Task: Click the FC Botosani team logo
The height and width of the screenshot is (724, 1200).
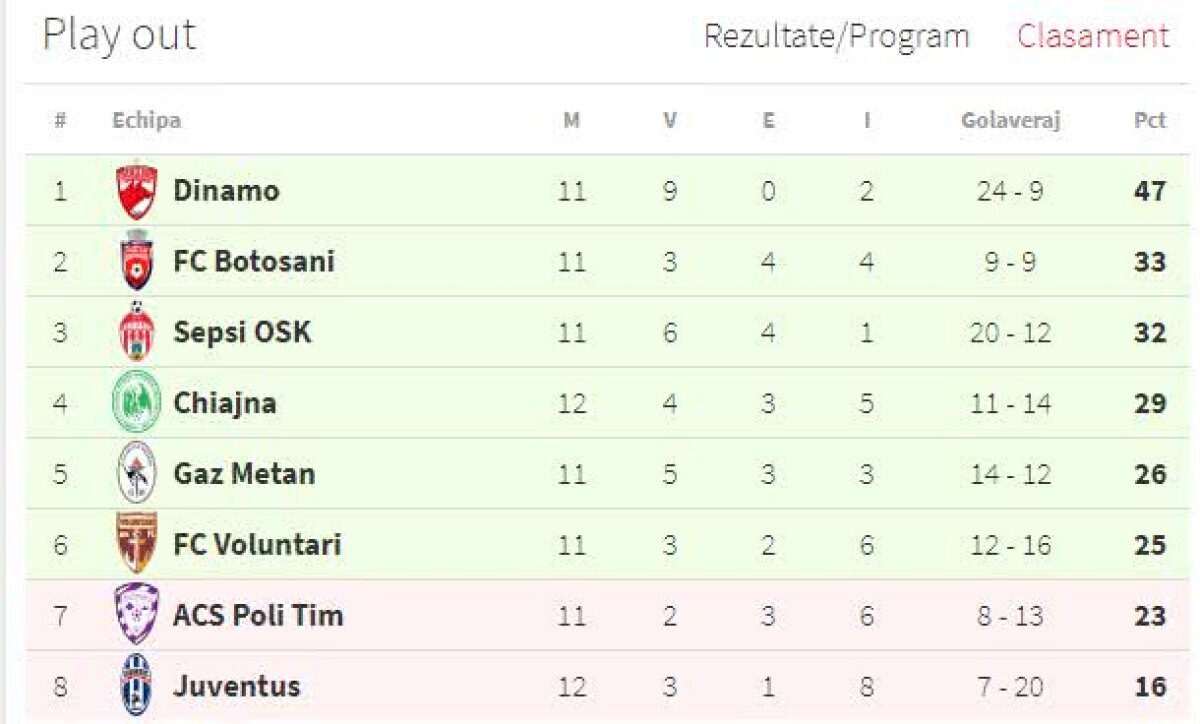Action: 136,261
